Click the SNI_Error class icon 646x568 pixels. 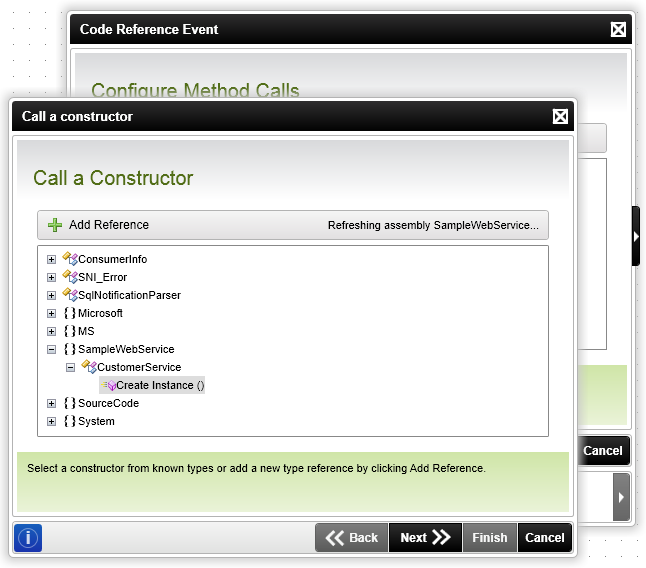click(x=70, y=277)
